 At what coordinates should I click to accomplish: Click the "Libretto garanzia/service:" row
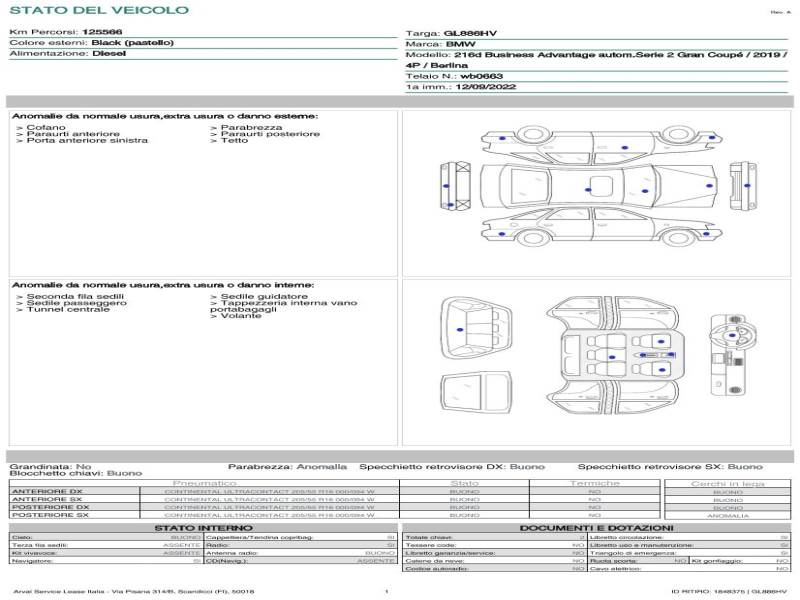click(495, 554)
